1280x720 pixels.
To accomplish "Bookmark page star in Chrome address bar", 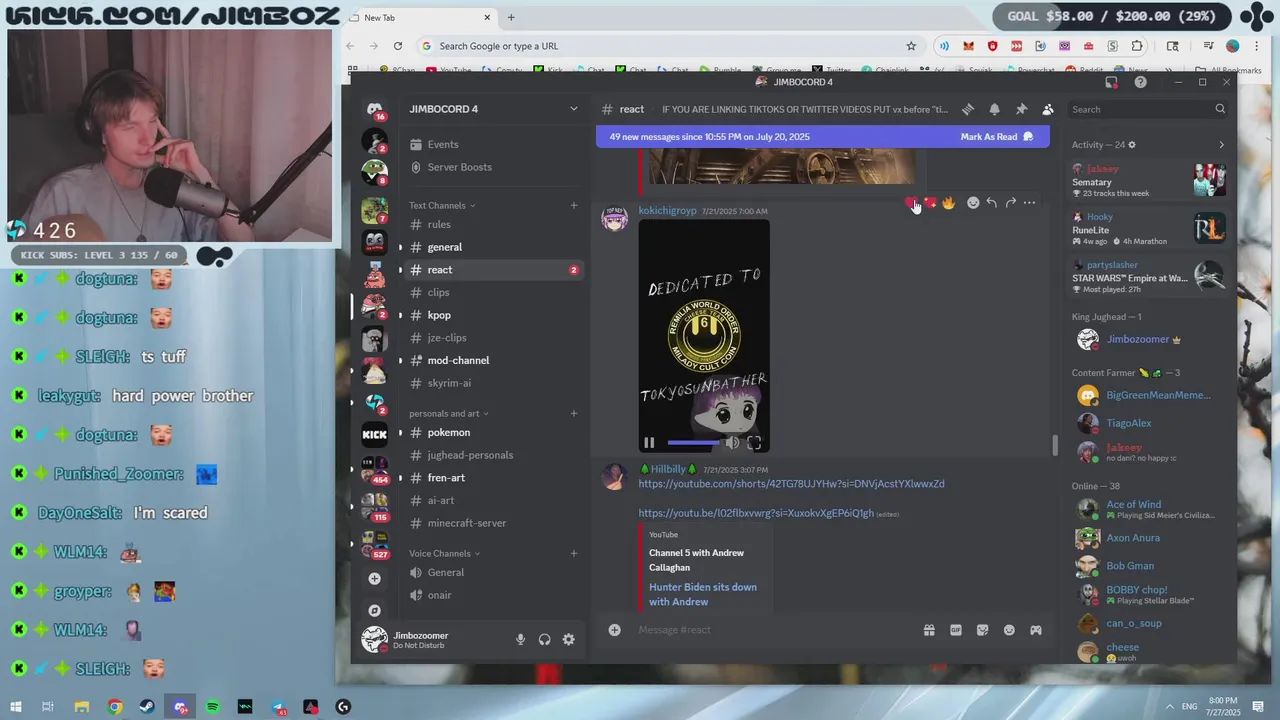I will click(911, 46).
